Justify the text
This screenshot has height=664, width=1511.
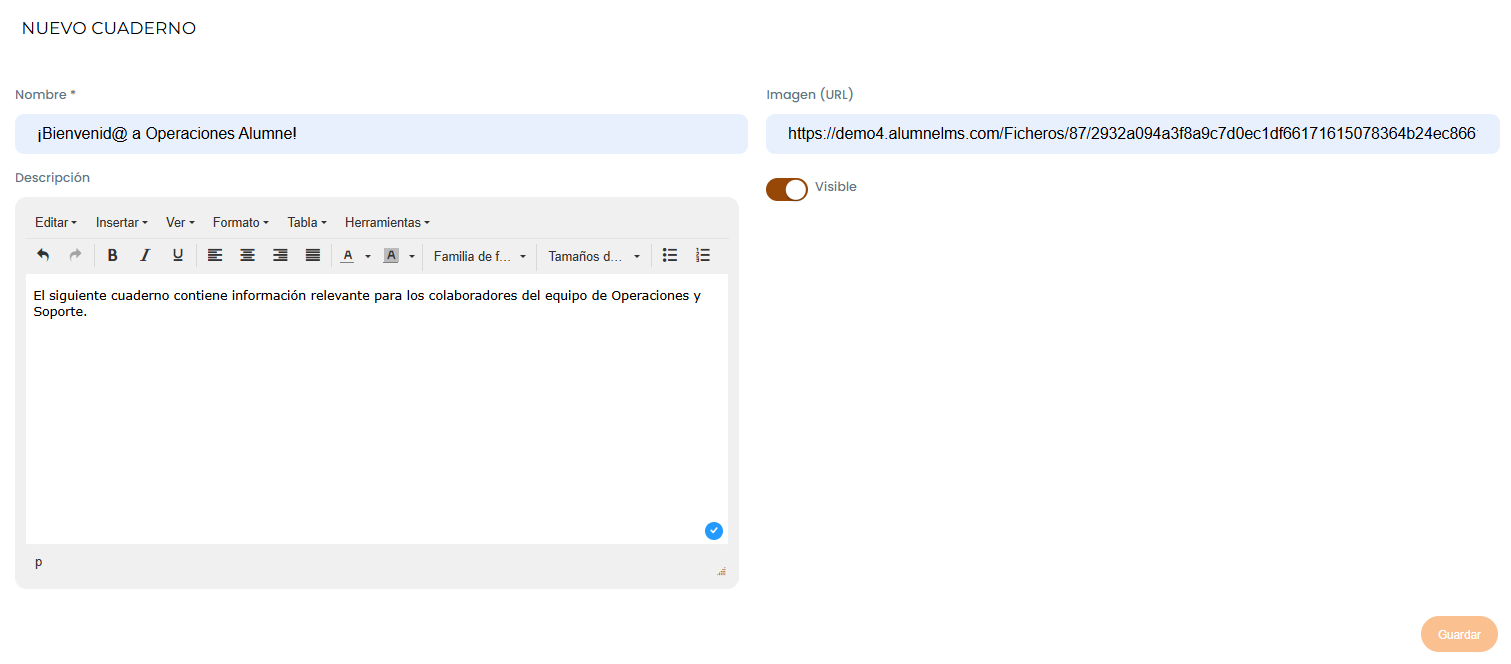313,255
